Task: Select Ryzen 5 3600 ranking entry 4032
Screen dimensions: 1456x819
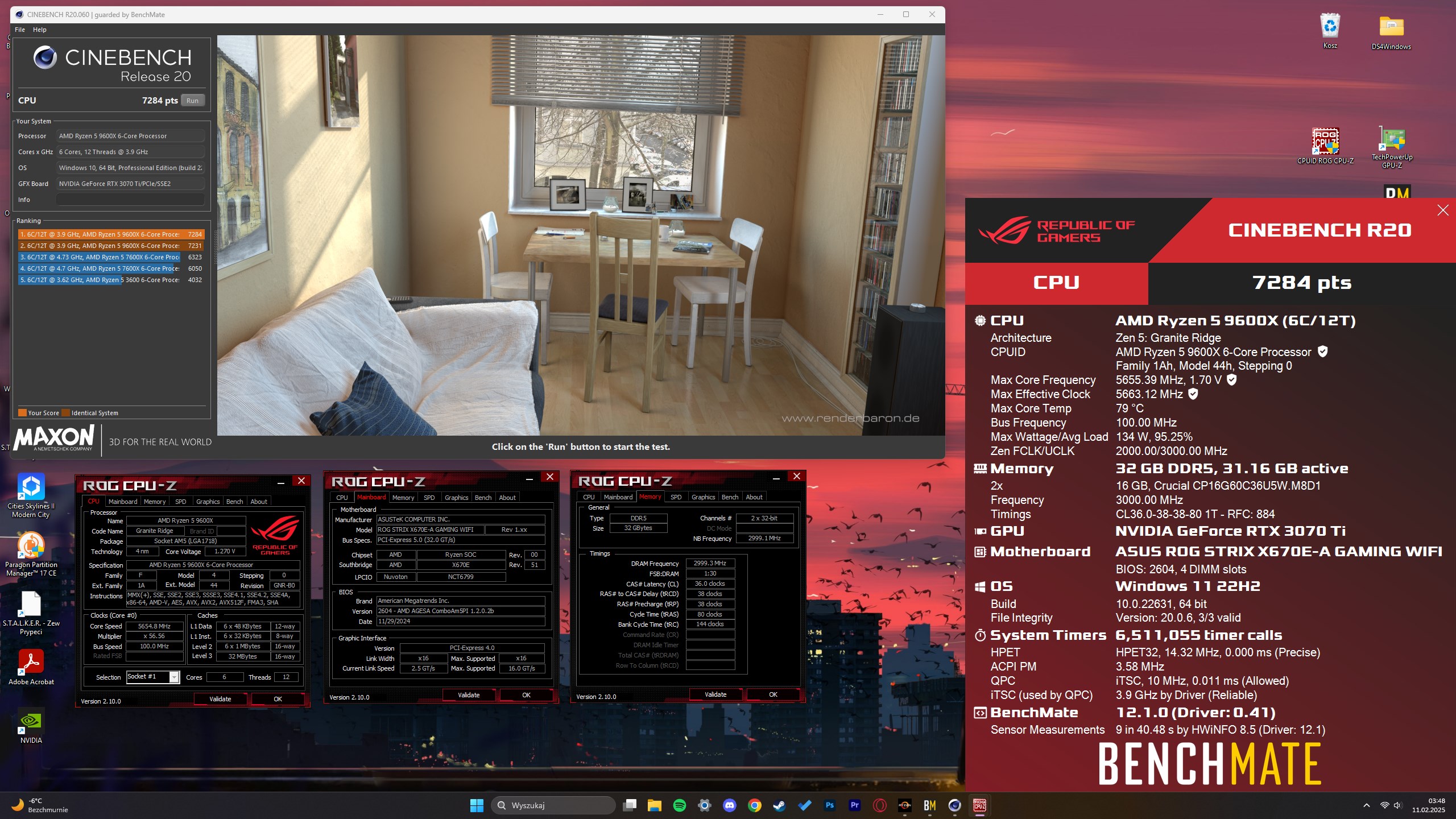Action: pyautogui.click(x=111, y=280)
